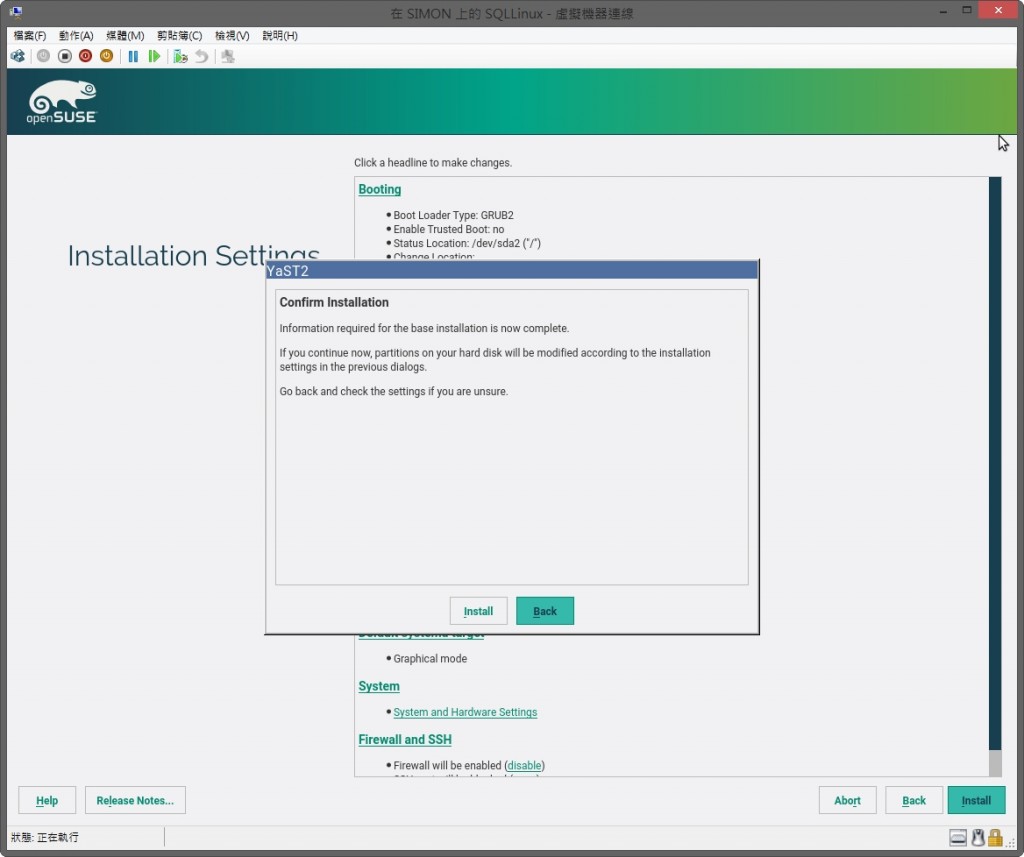This screenshot has width=1024, height=857.
Task: Close the VM connection window
Action: (x=999, y=10)
